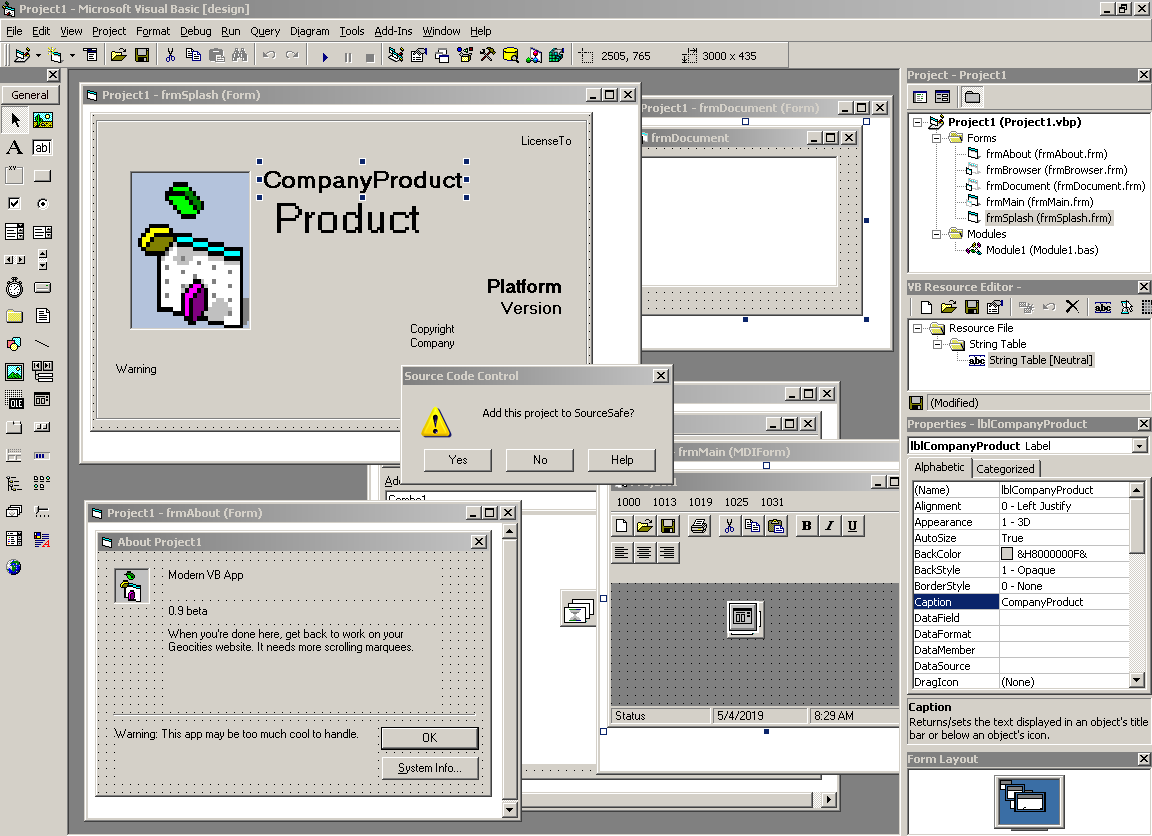Select the DirListBox folder control
The height and width of the screenshot is (836, 1152).
tap(15, 316)
